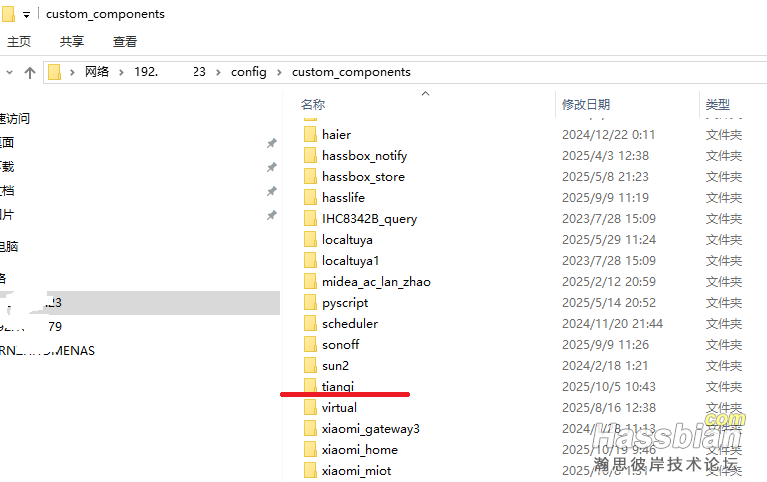This screenshot has height=482, width=767.
Task: Select the tianqi folder name
Action: 338,386
